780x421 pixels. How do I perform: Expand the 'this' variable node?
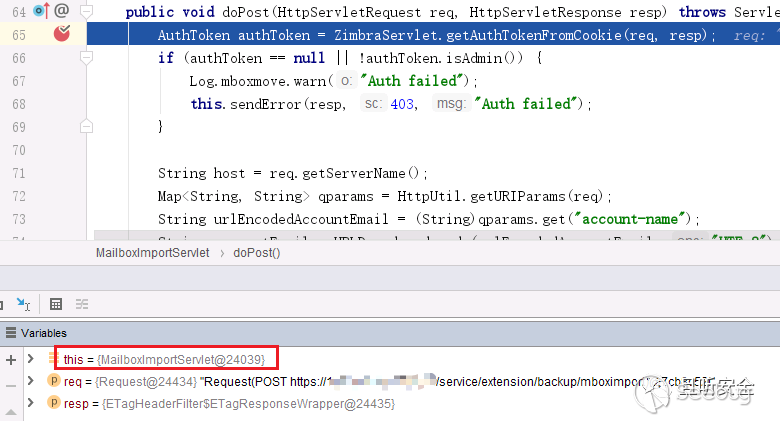tap(31, 359)
